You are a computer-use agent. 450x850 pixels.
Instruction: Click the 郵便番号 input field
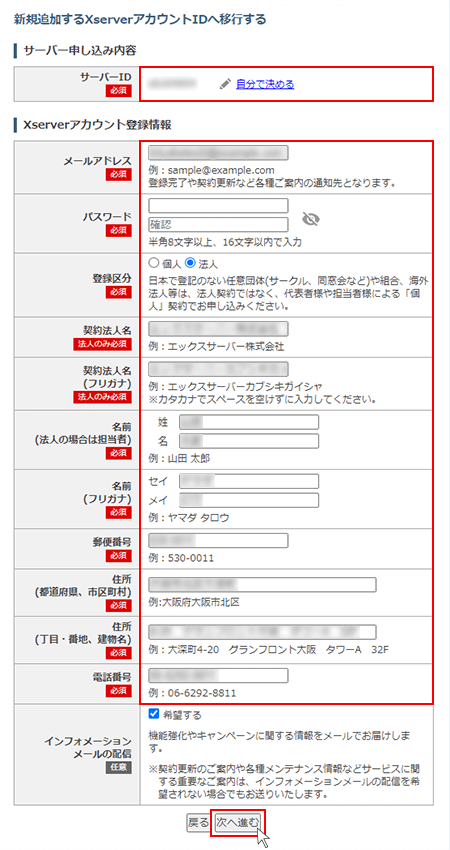click(x=218, y=541)
